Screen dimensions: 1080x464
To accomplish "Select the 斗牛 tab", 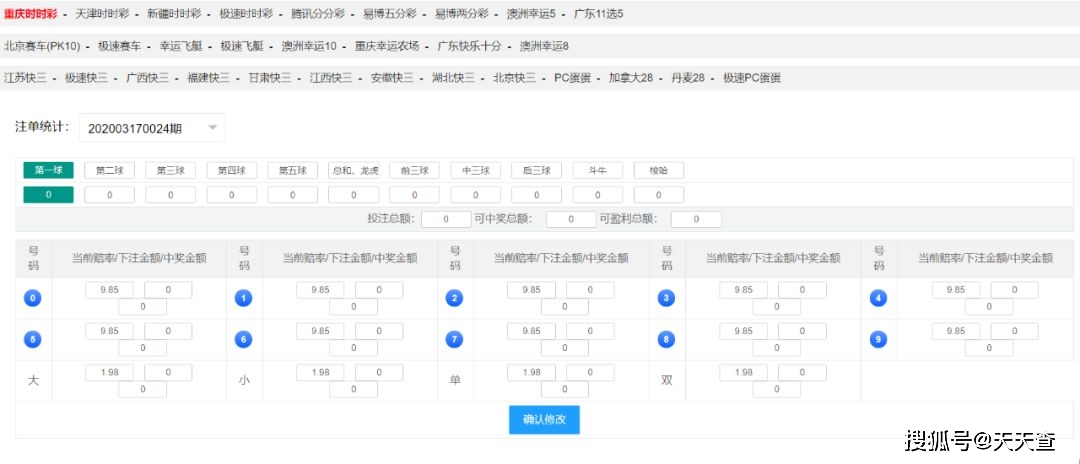I will point(597,170).
